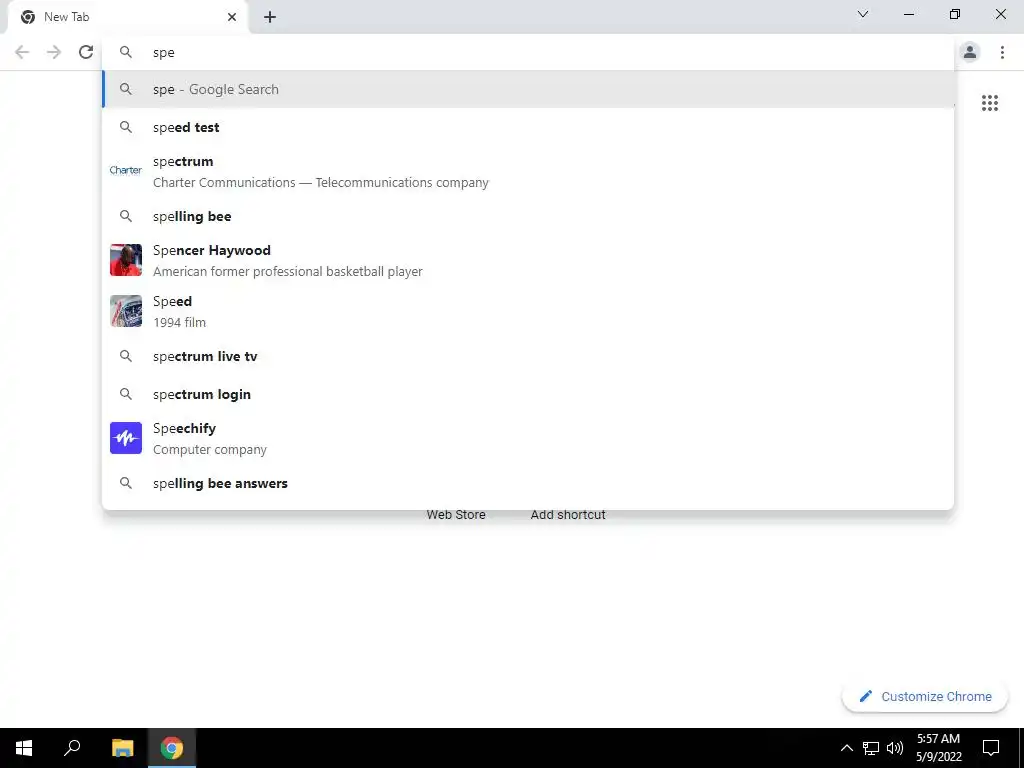Open the notification center icon
The width and height of the screenshot is (1024, 768).
tap(991, 748)
